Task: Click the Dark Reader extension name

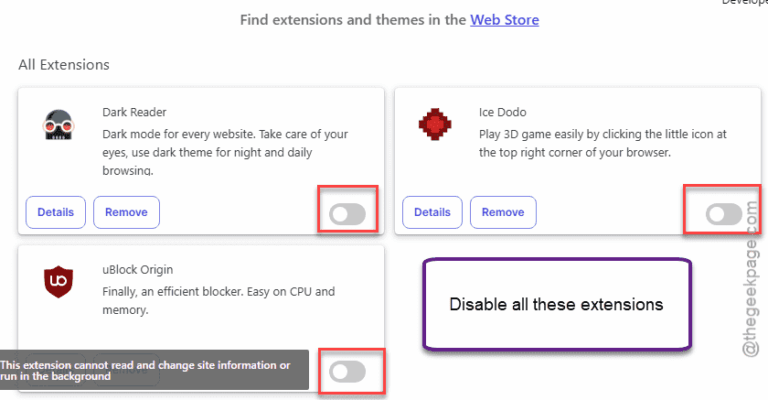Action: (134, 112)
